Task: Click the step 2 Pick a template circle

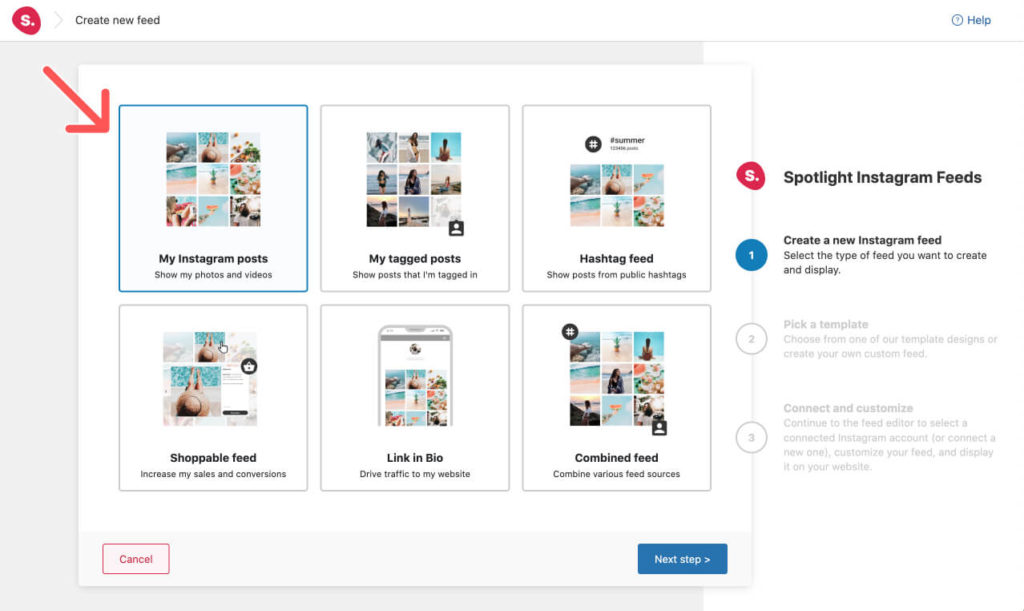Action: tap(750, 338)
